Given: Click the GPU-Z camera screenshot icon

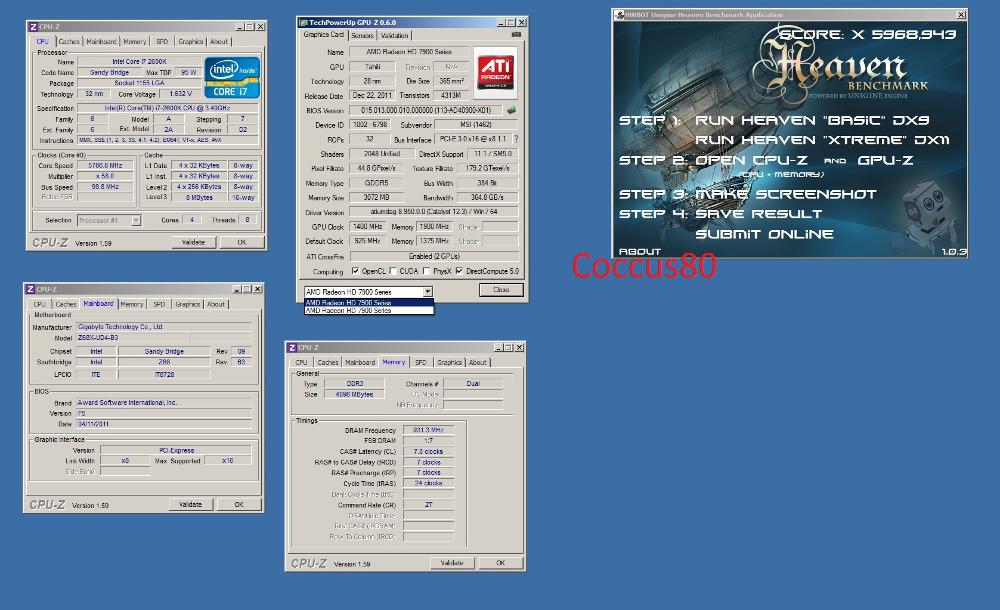Looking at the screenshot, I should click(516, 34).
